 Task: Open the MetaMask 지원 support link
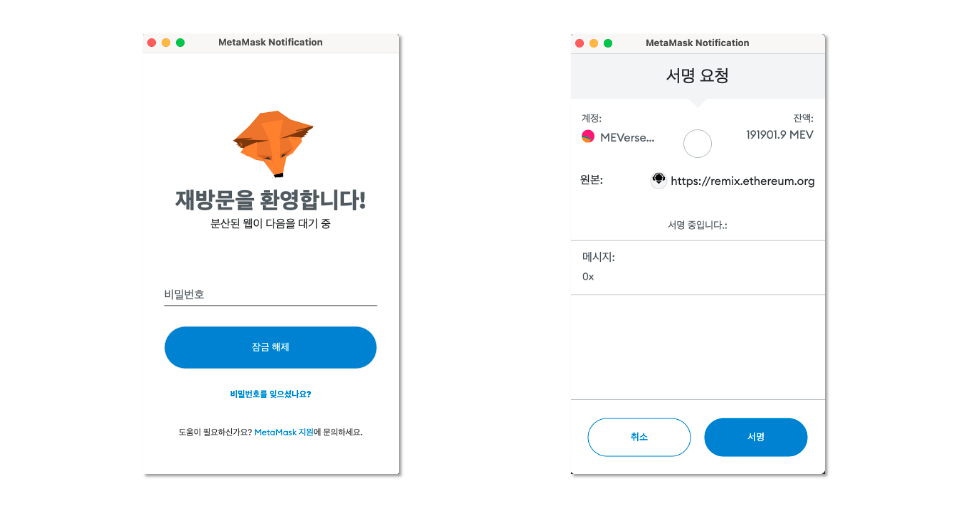(x=283, y=432)
